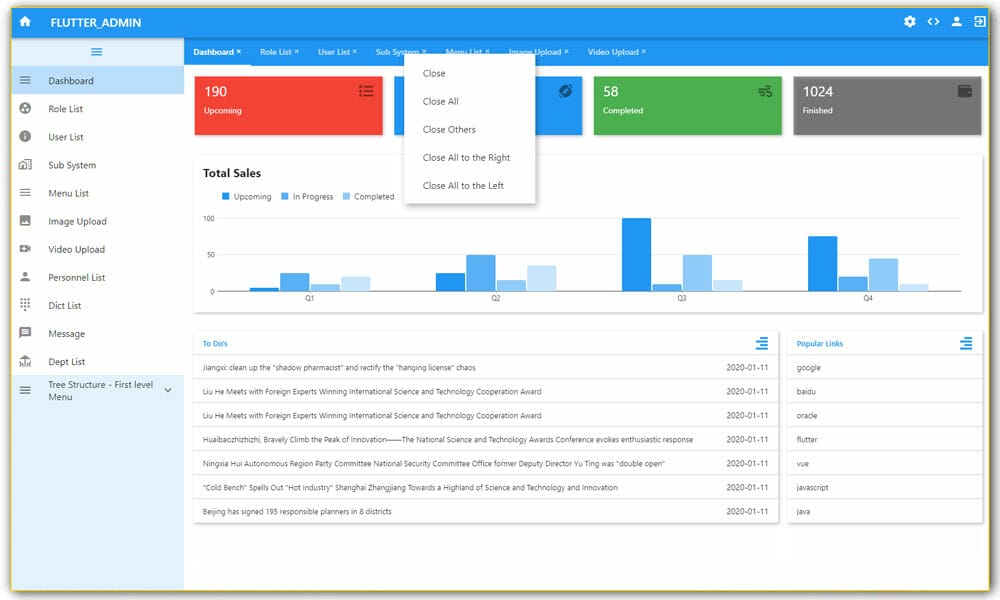Screen dimensions: 1000x600
Task: Open the Popular Links panel menu icon
Action: 965,343
